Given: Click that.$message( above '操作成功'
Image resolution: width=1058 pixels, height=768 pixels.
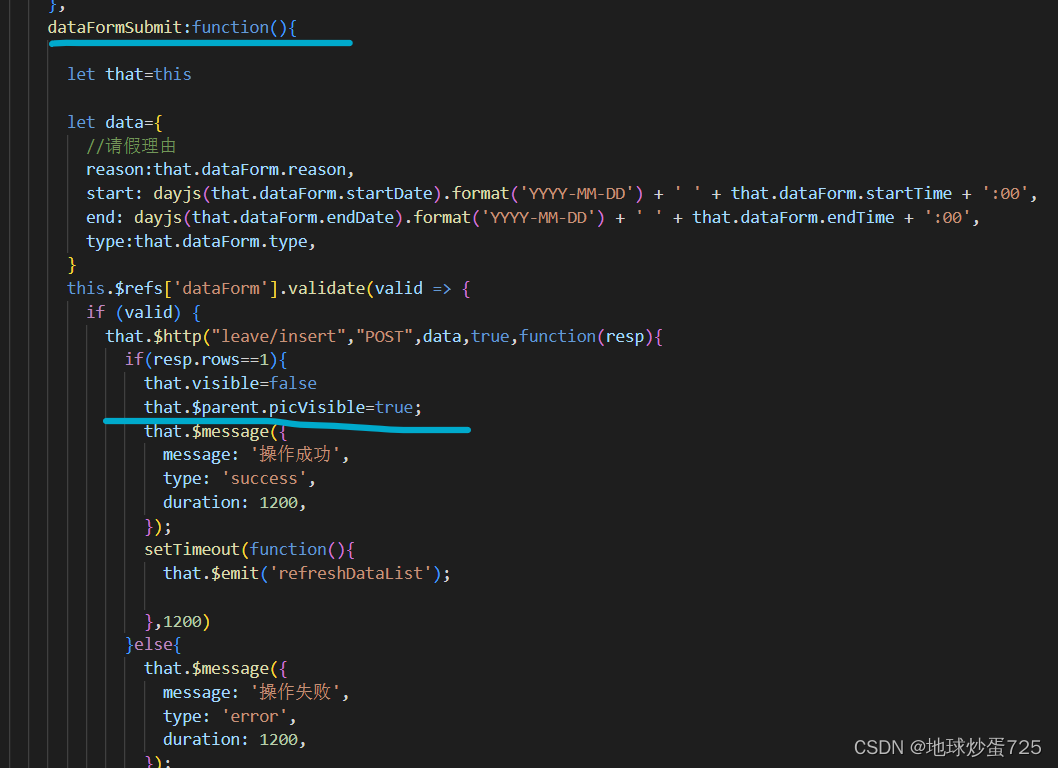Looking at the screenshot, I should [x=211, y=431].
